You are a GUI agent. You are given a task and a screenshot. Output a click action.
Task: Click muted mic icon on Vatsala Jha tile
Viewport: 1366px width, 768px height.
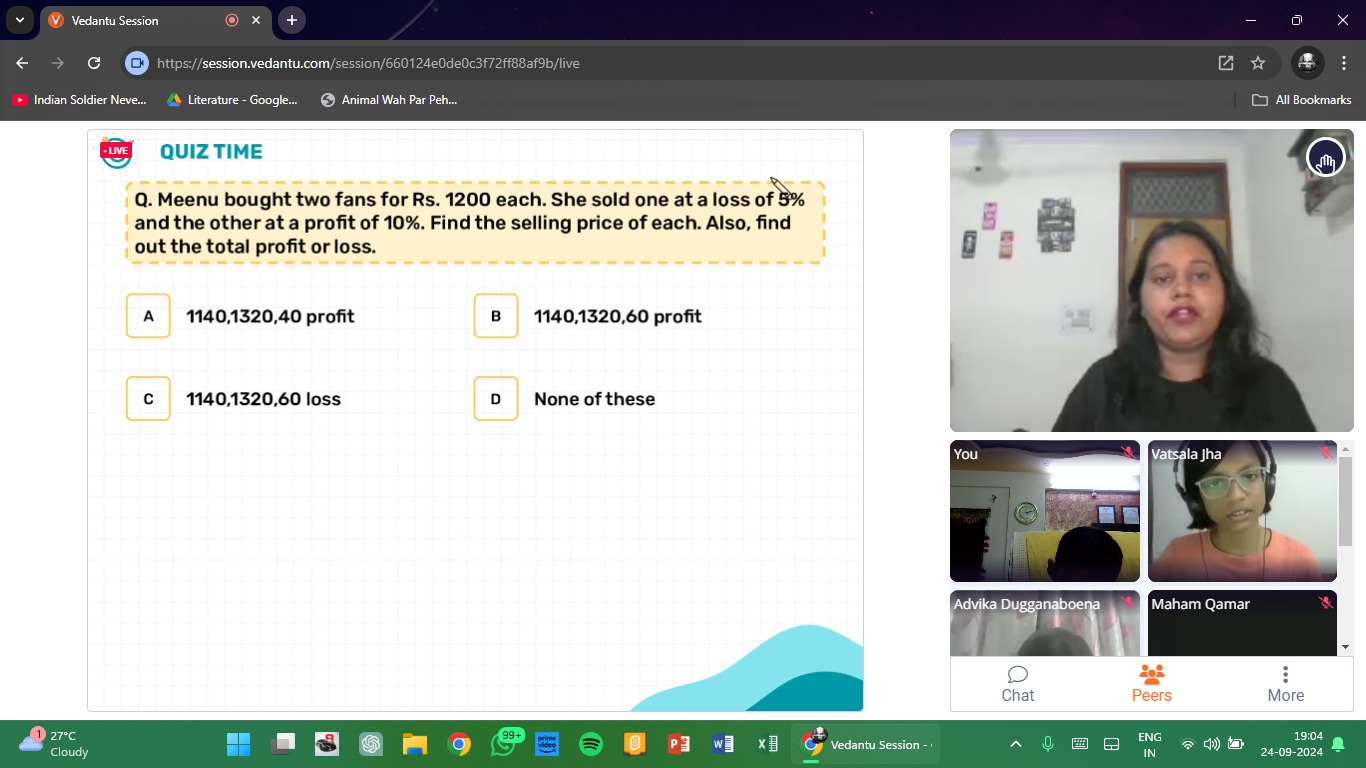click(1325, 453)
